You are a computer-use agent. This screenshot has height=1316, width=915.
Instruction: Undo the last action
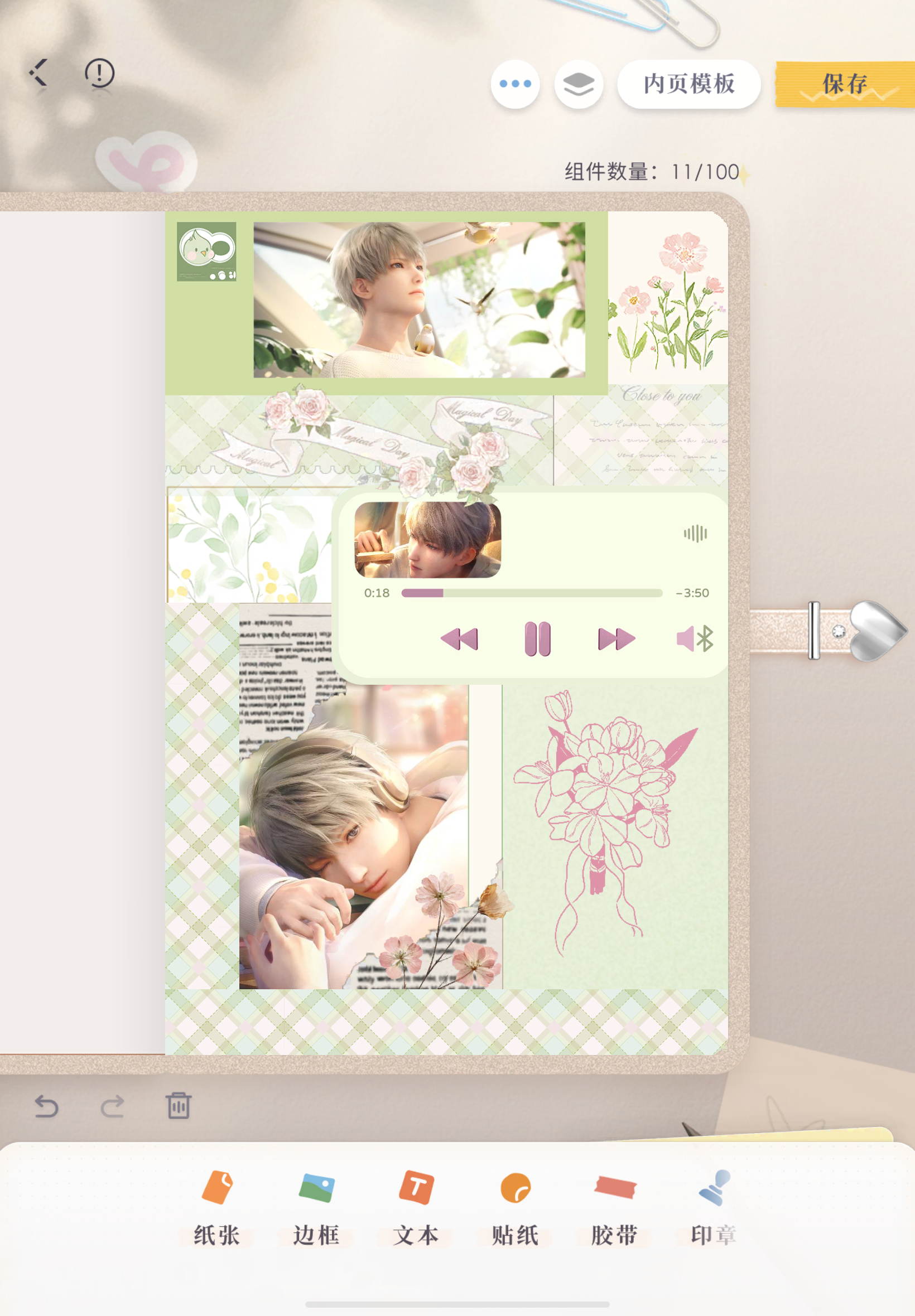point(46,1106)
